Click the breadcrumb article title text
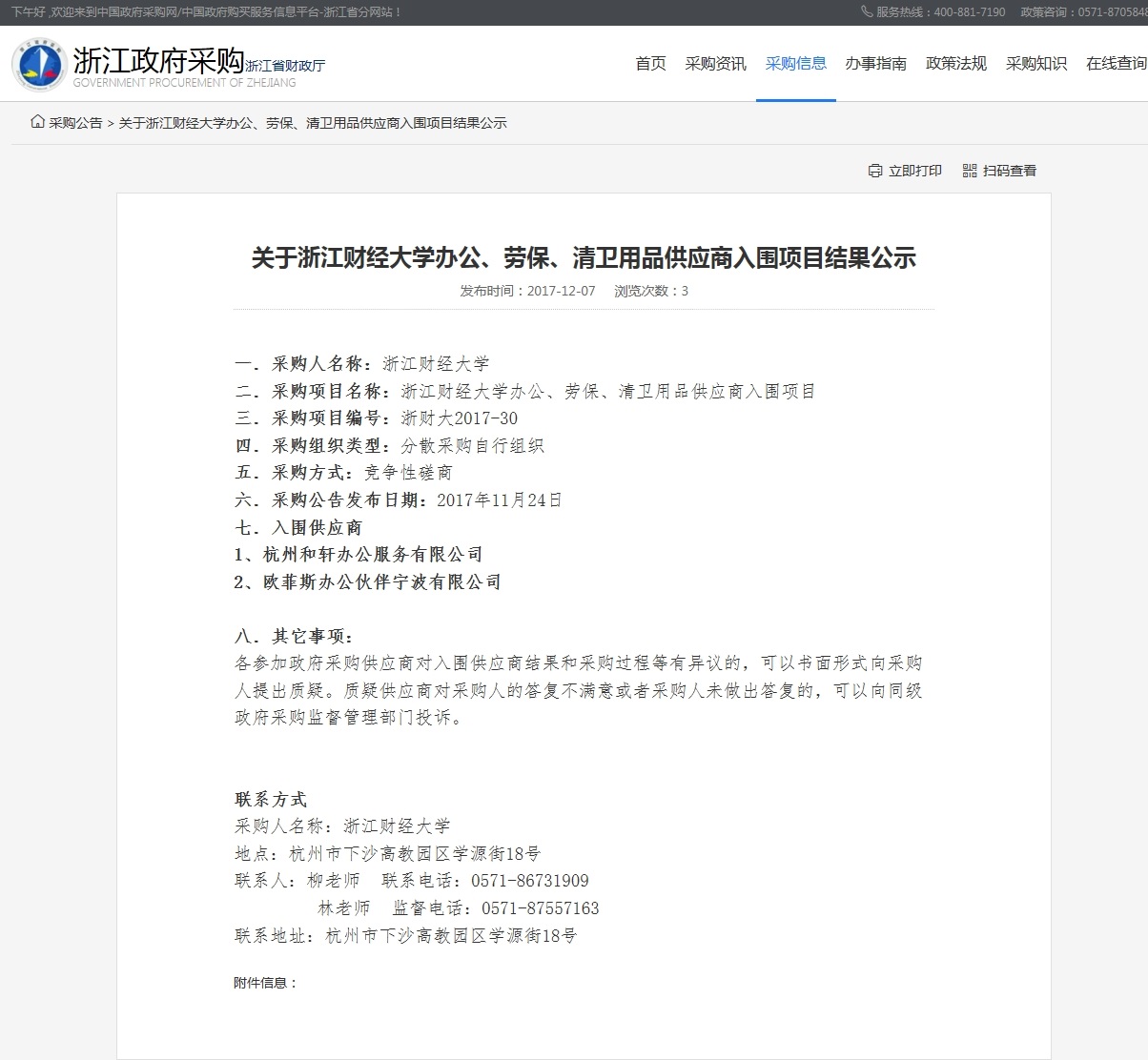The width and height of the screenshot is (1148, 1060). (313, 123)
